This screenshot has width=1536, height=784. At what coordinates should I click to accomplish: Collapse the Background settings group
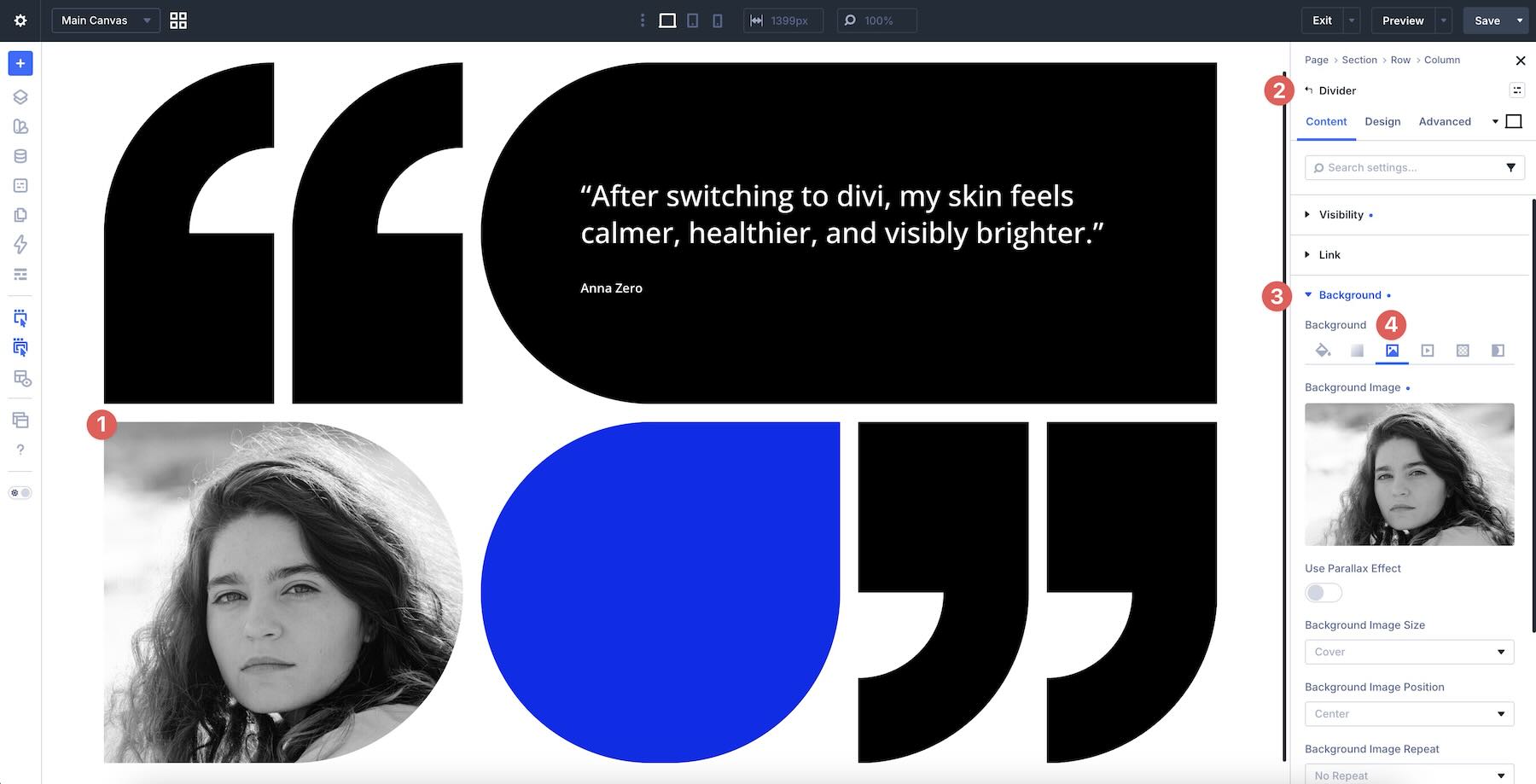pos(1350,295)
